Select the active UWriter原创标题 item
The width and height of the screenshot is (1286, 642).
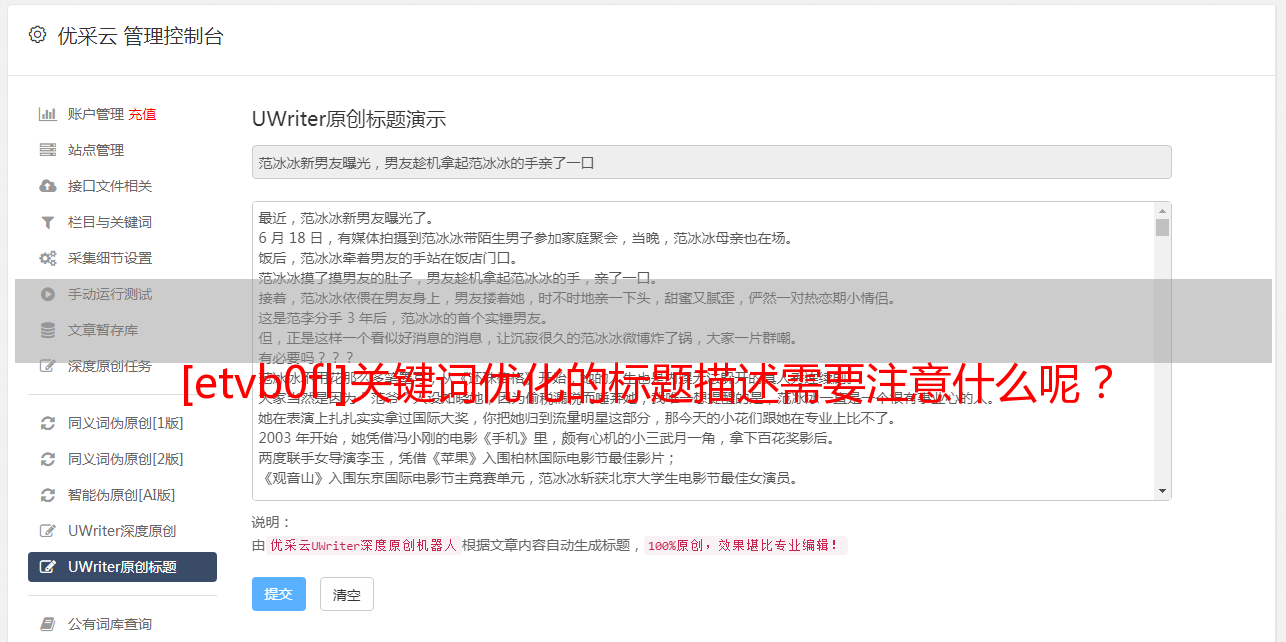click(x=122, y=567)
